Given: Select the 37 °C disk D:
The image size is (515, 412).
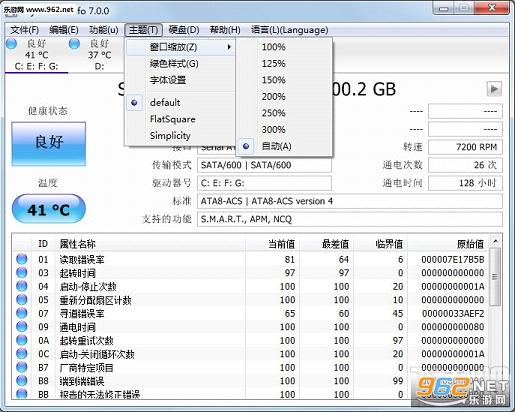Looking at the screenshot, I should 99,55.
